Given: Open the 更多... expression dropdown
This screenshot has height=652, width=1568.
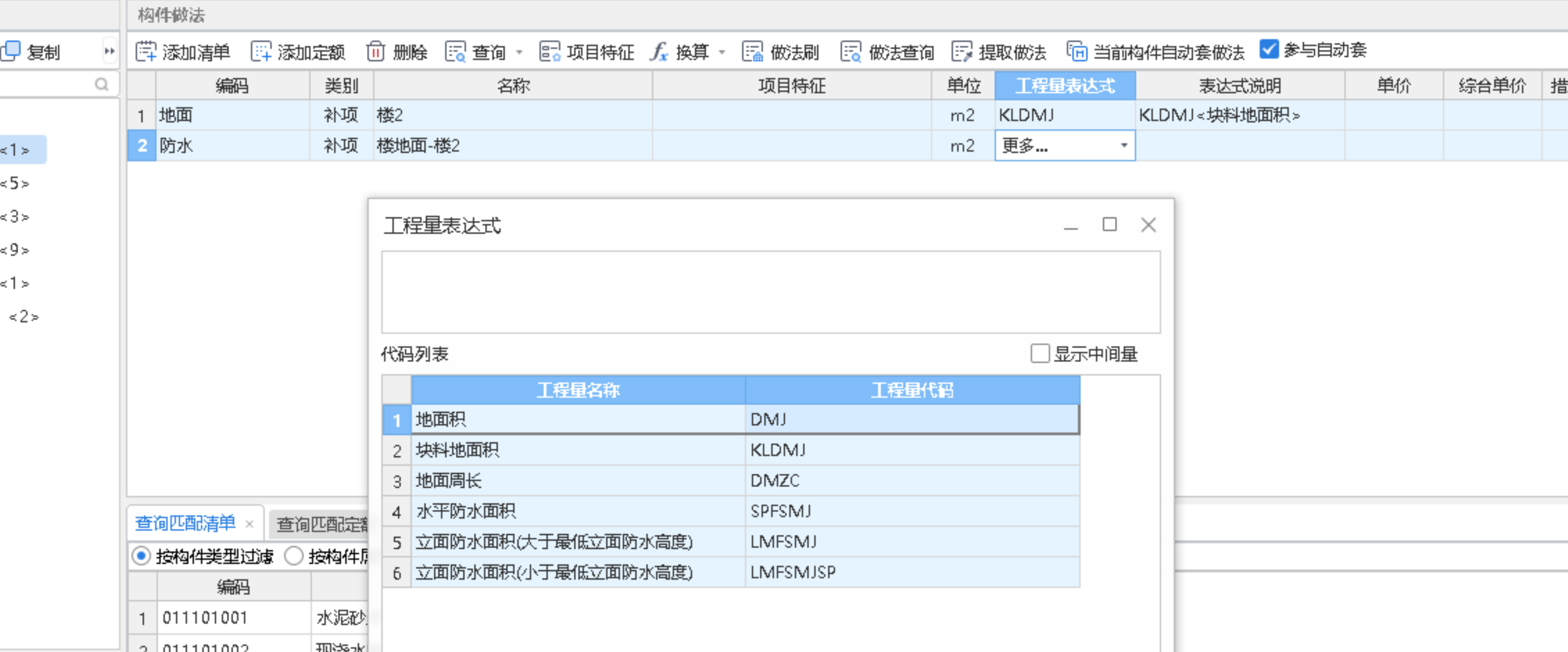Looking at the screenshot, I should tap(1123, 146).
